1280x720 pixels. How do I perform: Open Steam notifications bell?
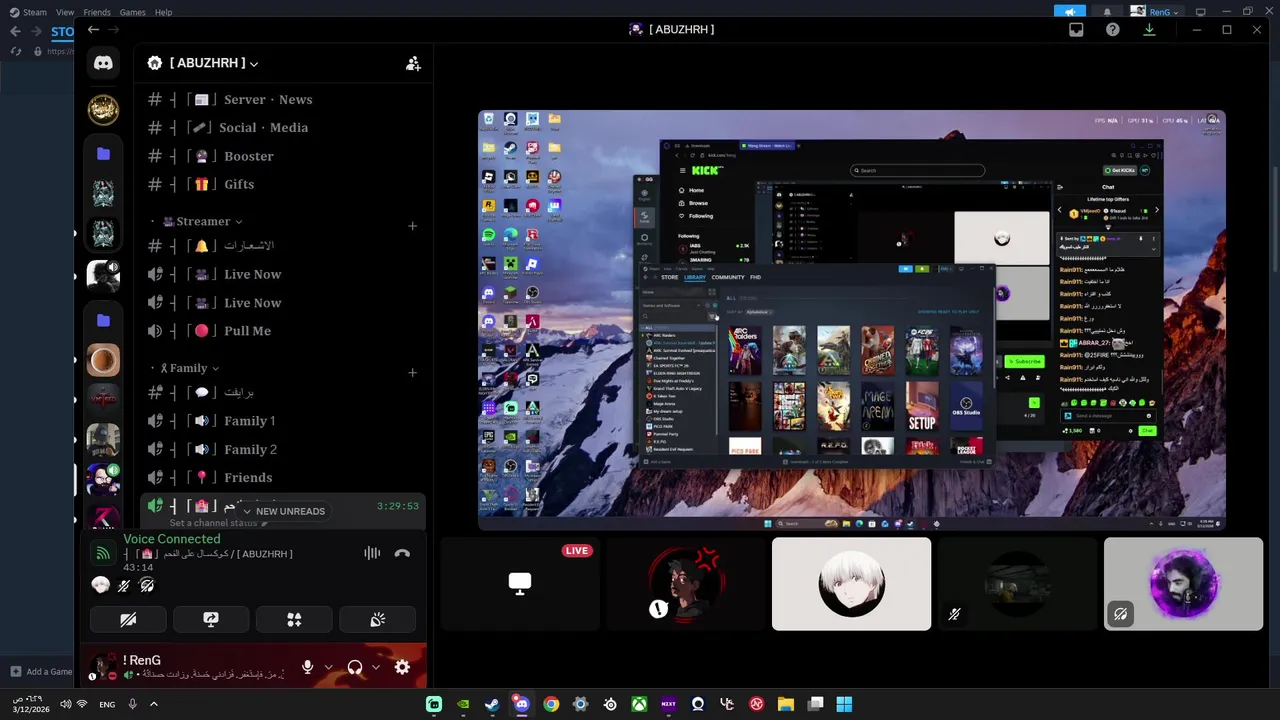pos(1107,12)
